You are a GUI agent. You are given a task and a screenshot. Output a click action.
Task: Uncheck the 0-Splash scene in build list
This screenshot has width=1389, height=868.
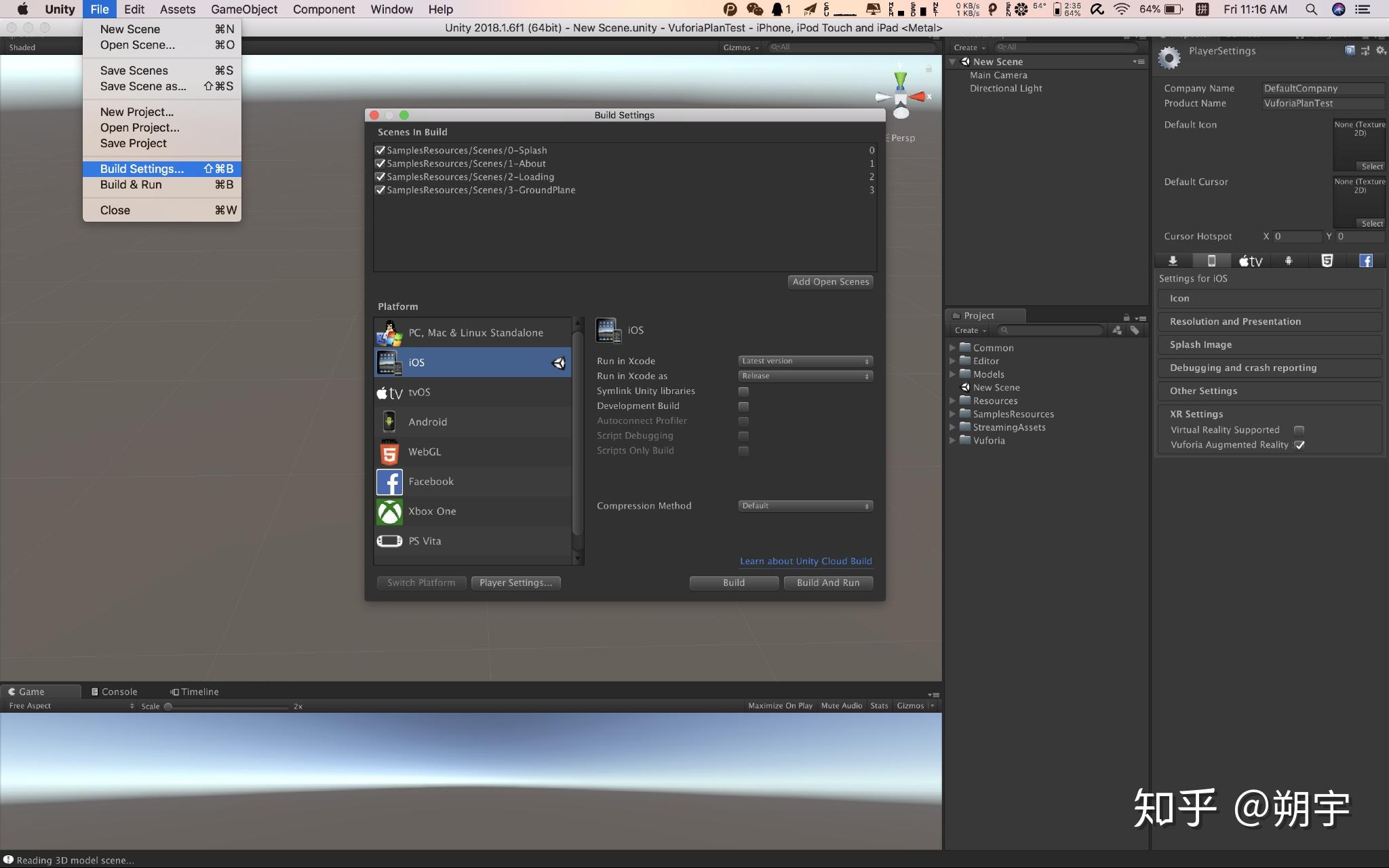click(x=380, y=151)
